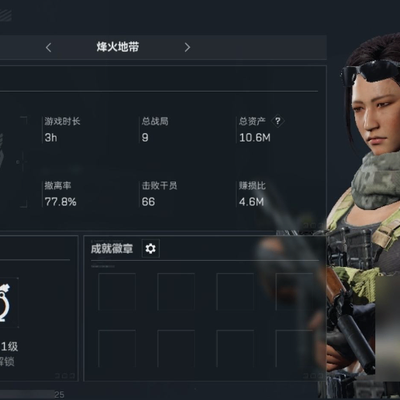The width and height of the screenshot is (400, 400).
Task: Click the 撤离率 77.8% stat
Action: (60, 194)
